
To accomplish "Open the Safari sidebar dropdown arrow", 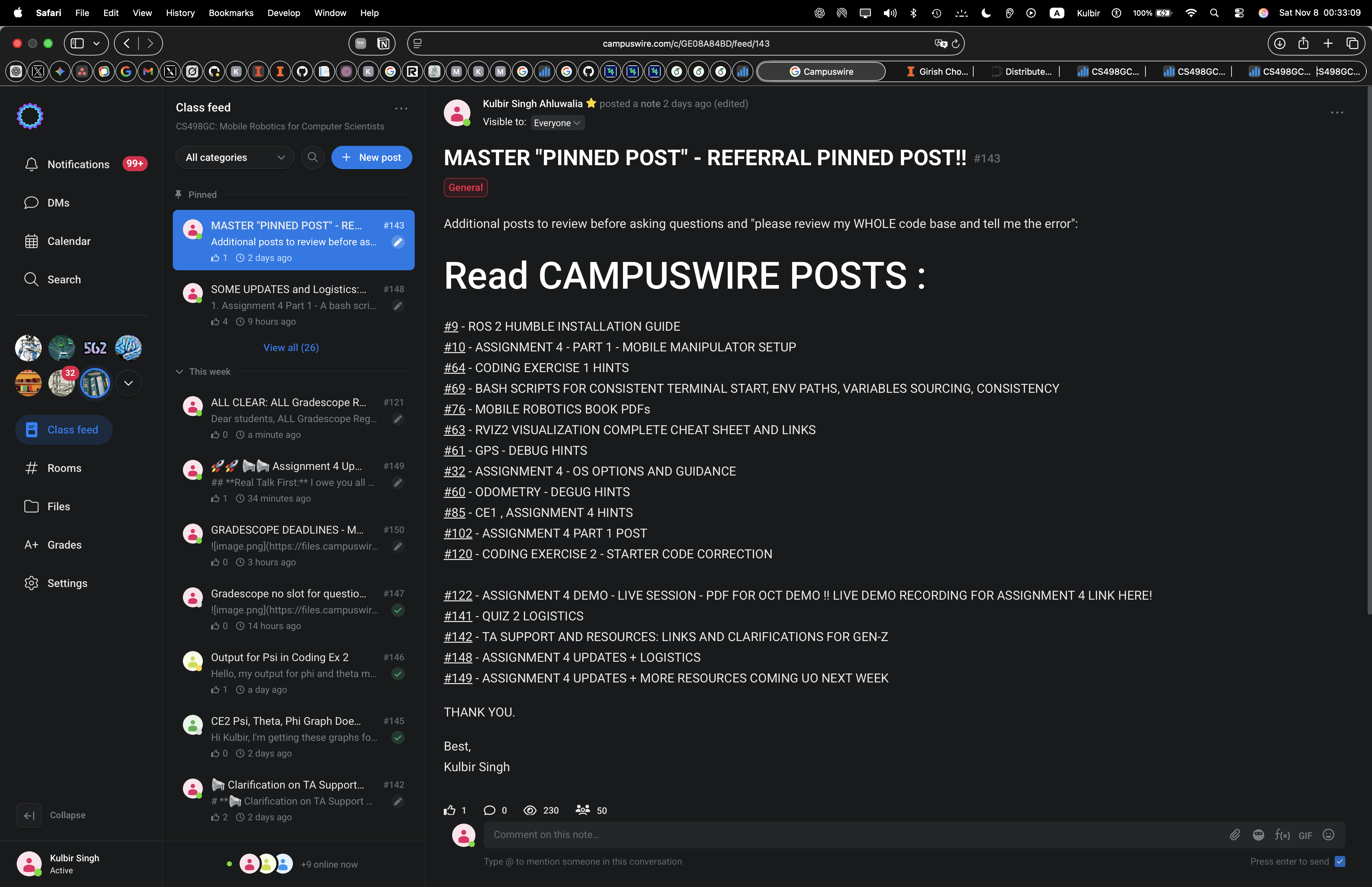I will tap(96, 43).
